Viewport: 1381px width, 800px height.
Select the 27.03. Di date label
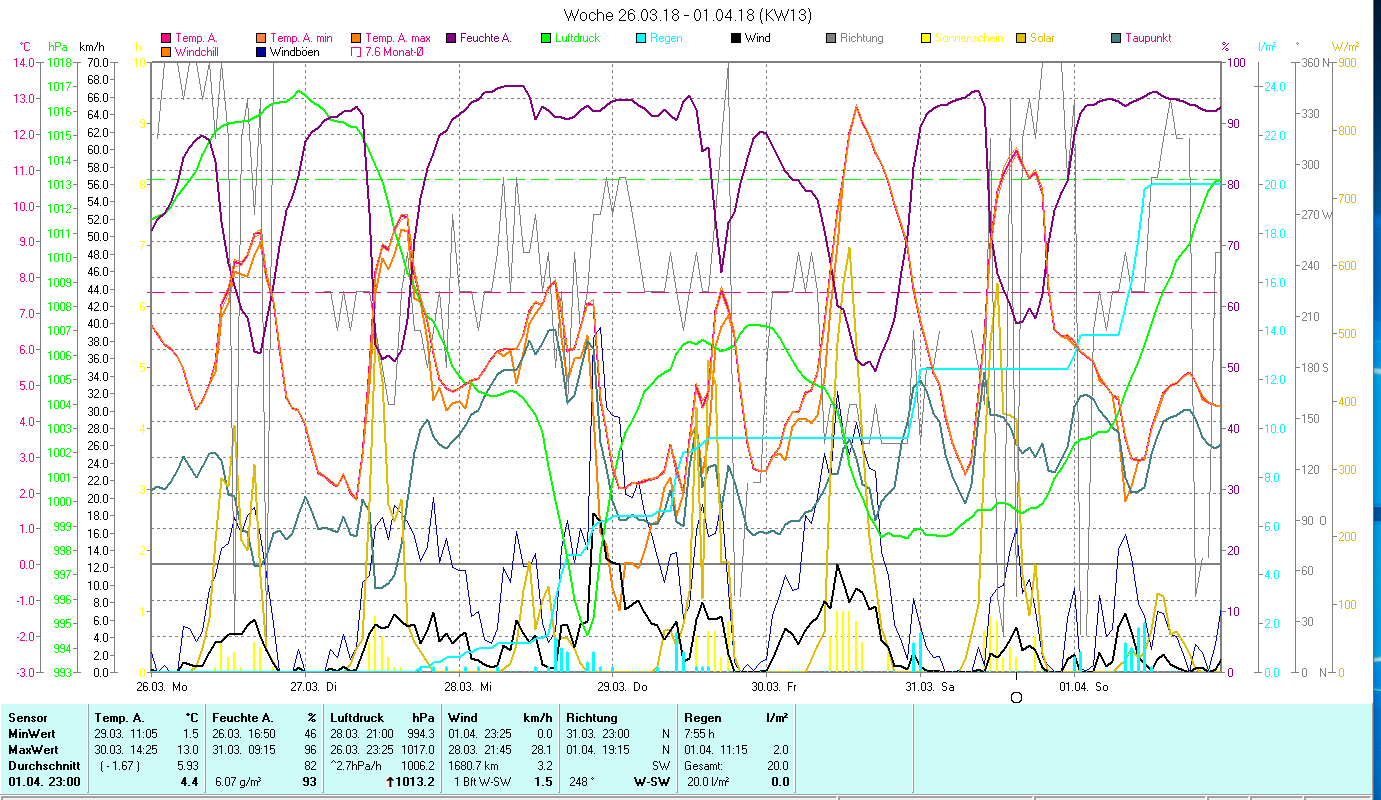point(315,687)
